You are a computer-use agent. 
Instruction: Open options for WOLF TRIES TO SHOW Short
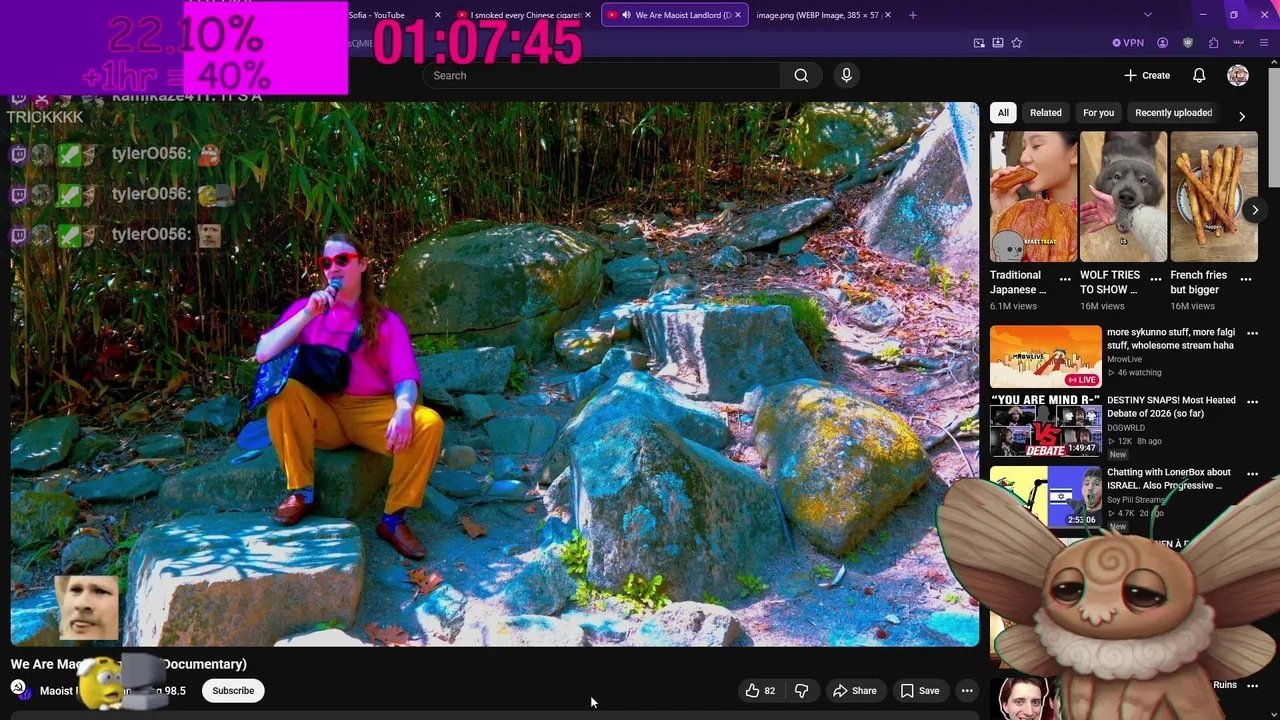1156,279
